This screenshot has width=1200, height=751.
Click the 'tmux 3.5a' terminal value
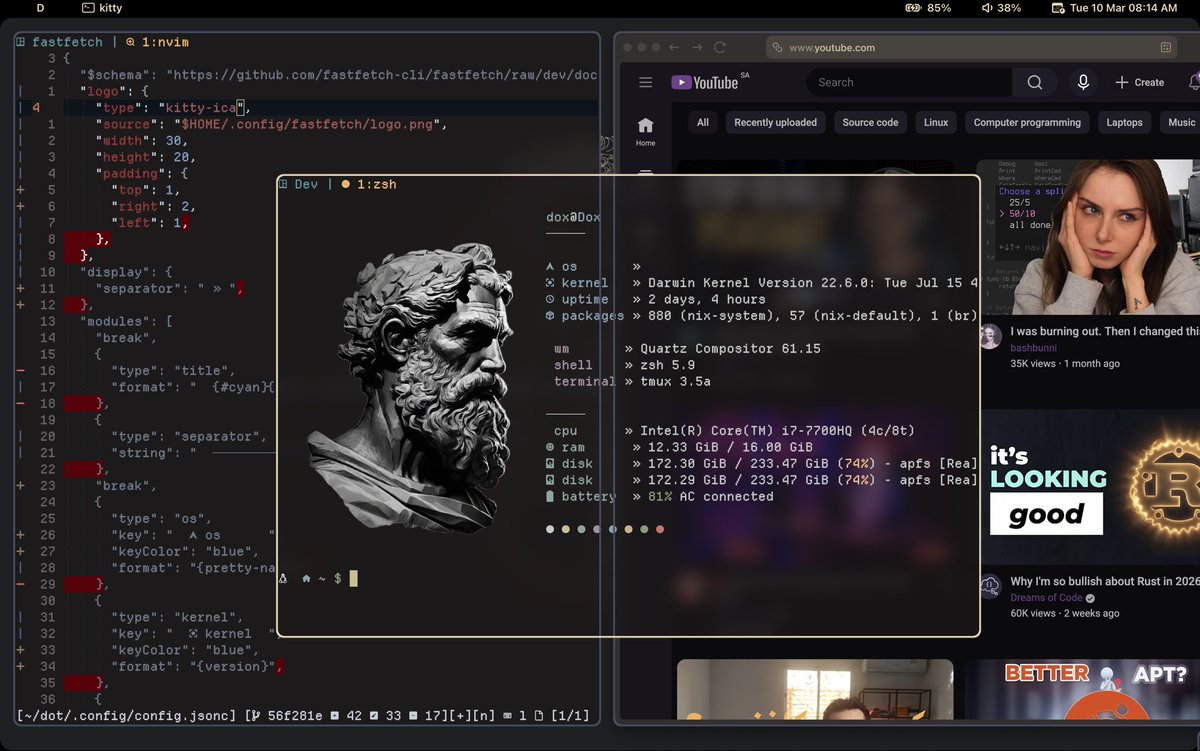[x=675, y=381]
